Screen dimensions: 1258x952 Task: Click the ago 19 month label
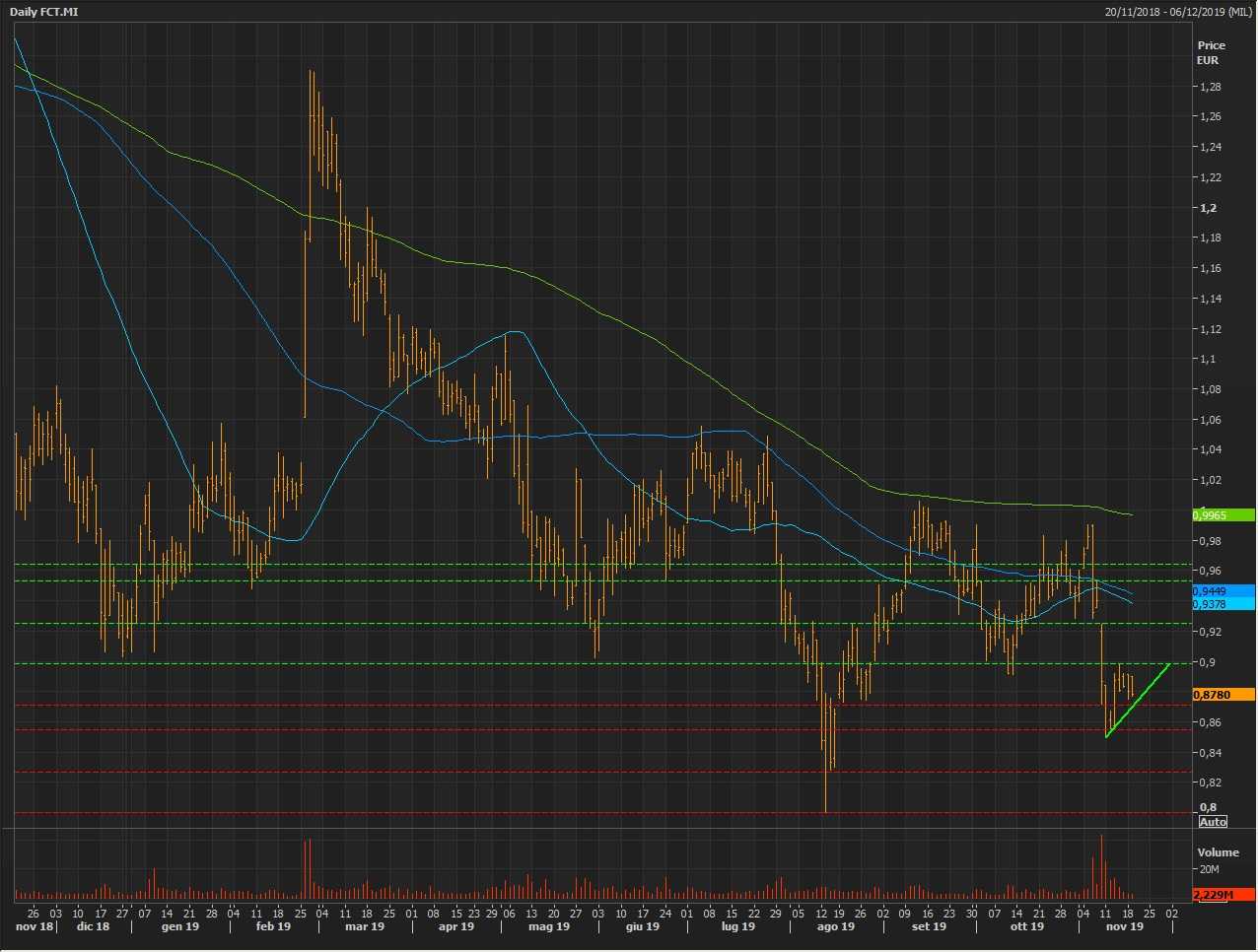click(x=835, y=926)
